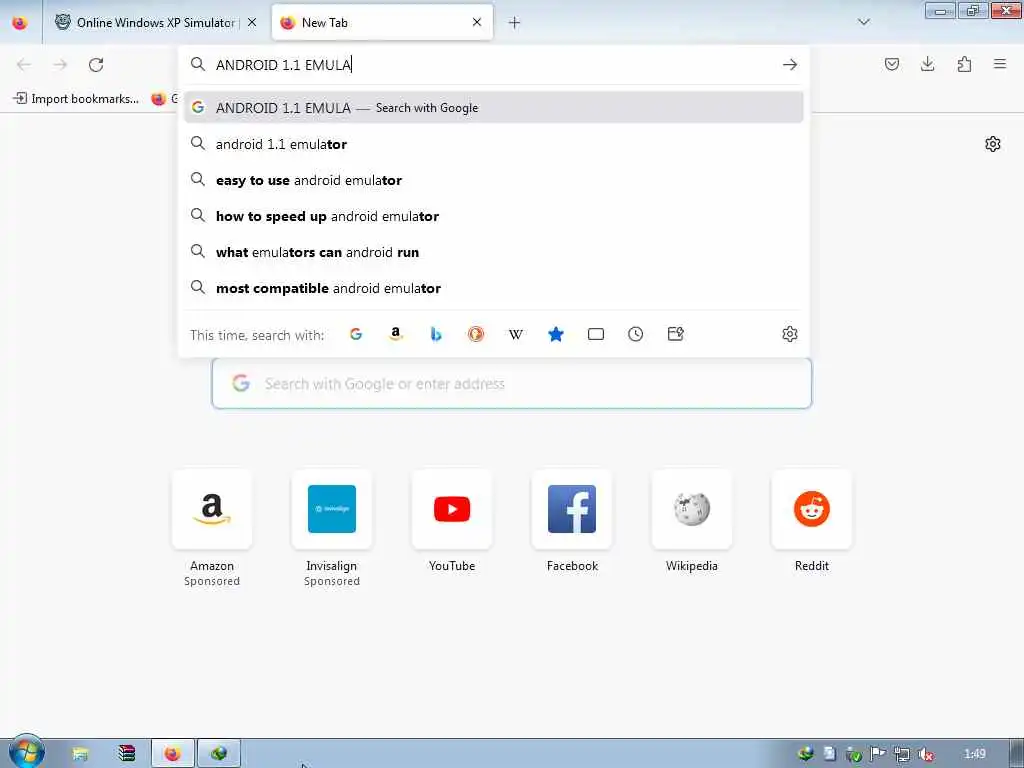The width and height of the screenshot is (1024, 768).
Task: Go forward one page
Action: pos(60,65)
